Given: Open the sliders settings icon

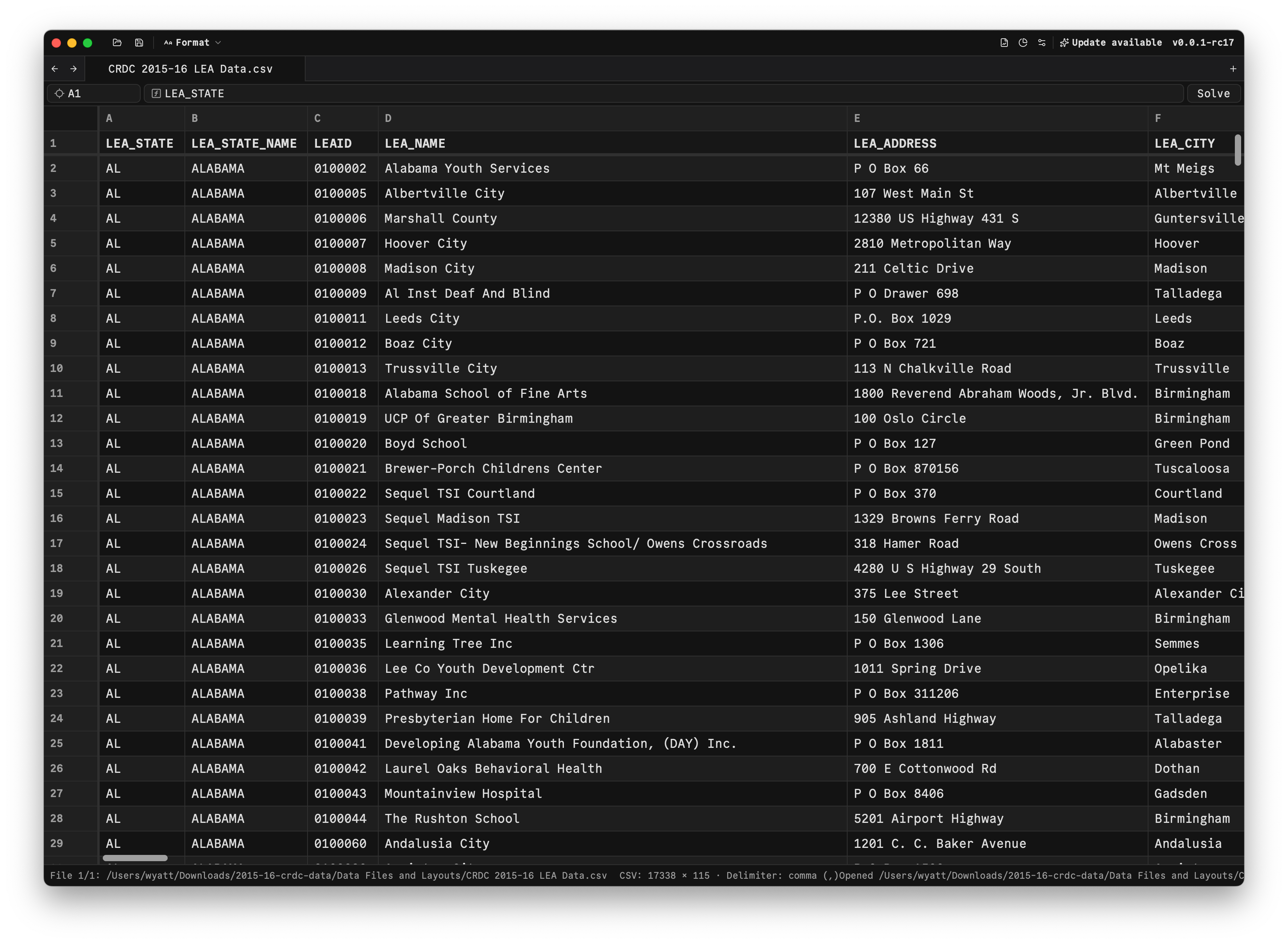Looking at the screenshot, I should [x=1042, y=42].
